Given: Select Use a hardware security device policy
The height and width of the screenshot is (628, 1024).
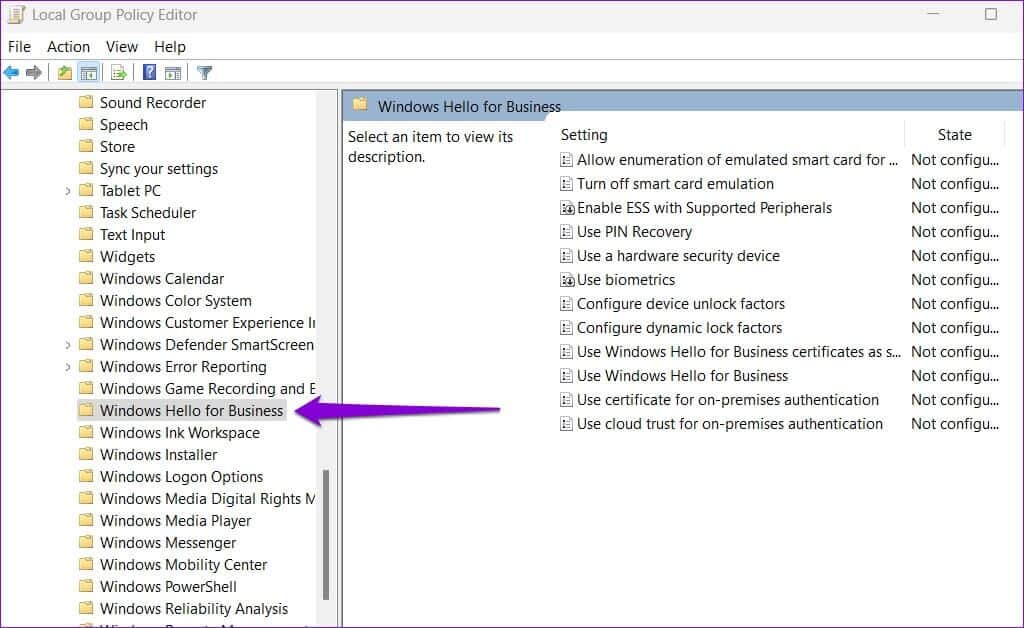Looking at the screenshot, I should tap(678, 256).
